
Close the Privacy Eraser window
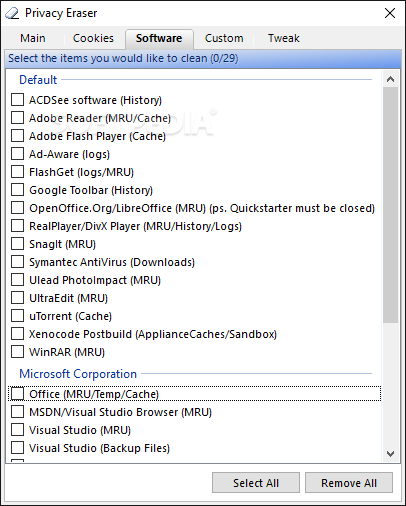tap(390, 13)
